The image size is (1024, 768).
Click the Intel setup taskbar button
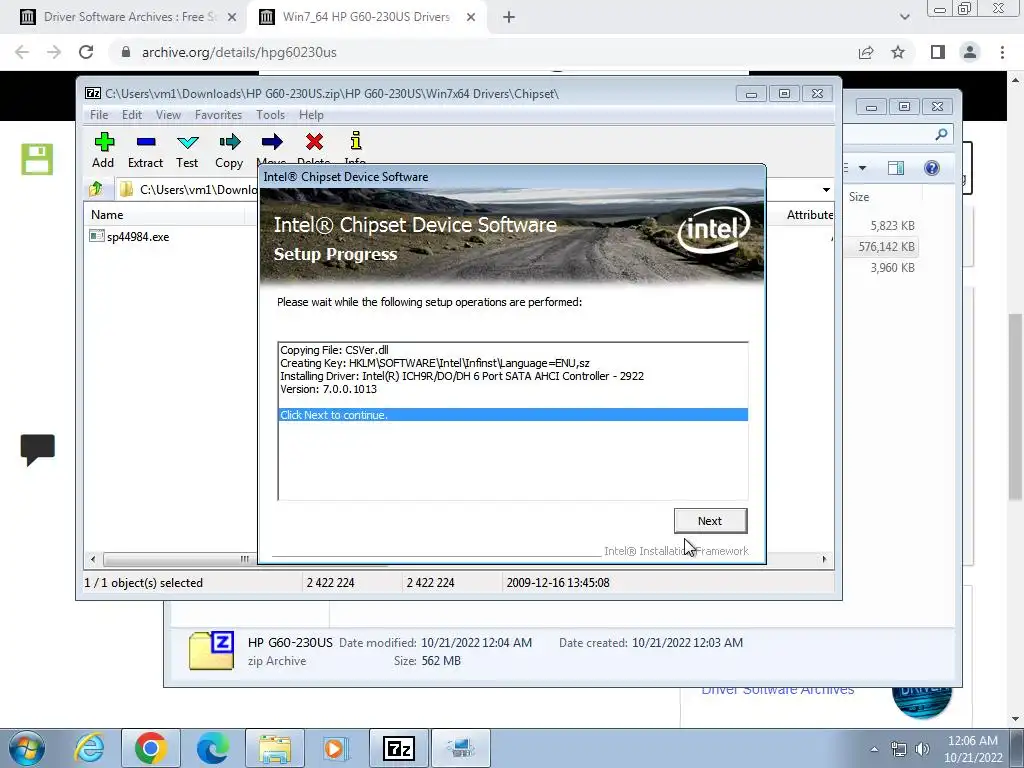(x=461, y=748)
